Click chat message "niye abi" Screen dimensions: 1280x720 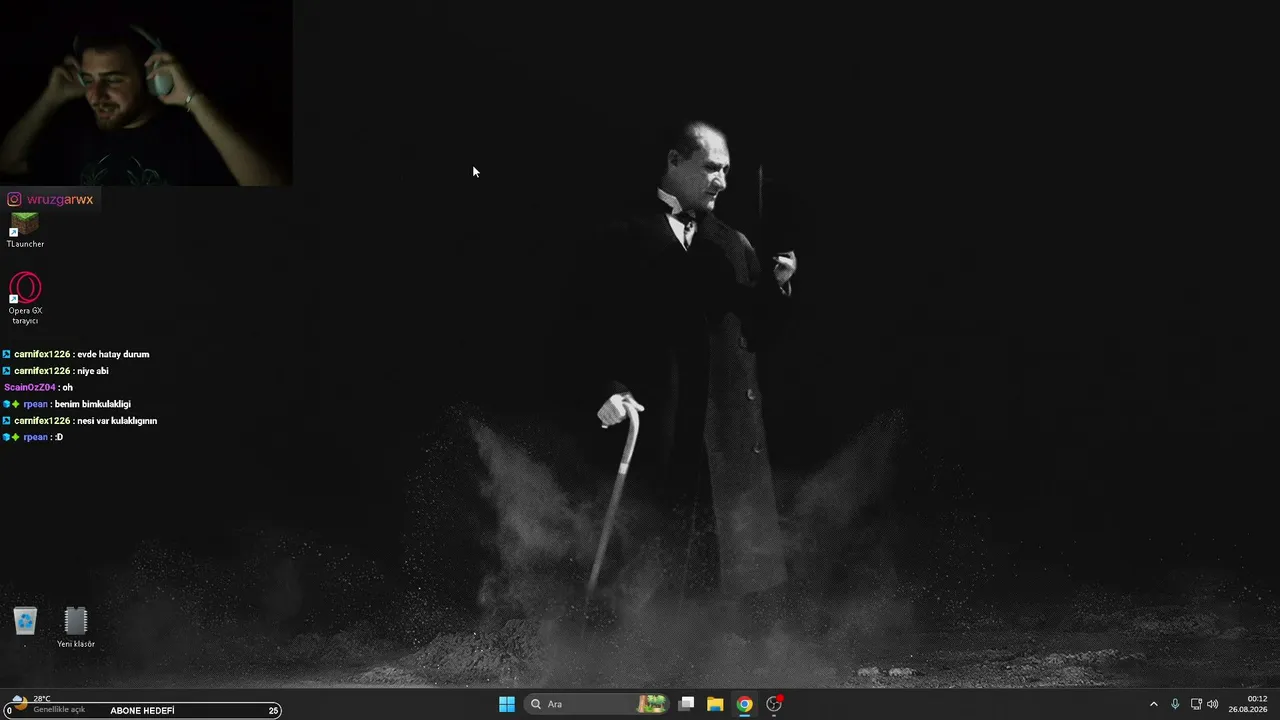pyautogui.click(x=92, y=371)
